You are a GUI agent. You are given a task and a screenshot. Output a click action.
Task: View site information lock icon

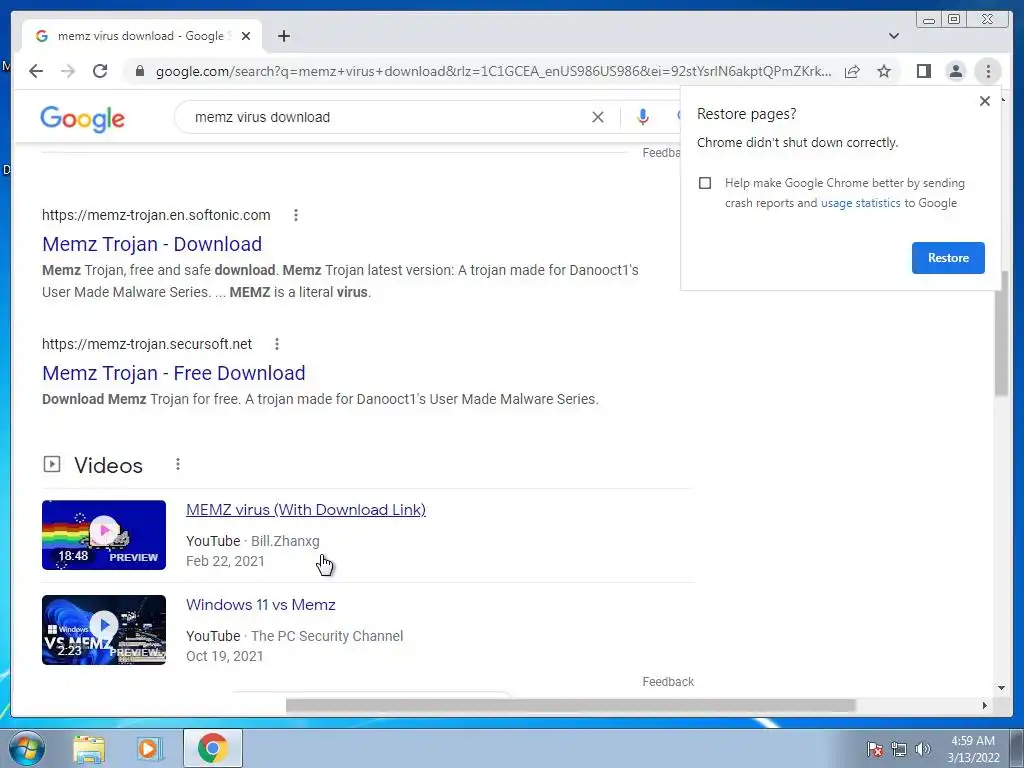139,71
